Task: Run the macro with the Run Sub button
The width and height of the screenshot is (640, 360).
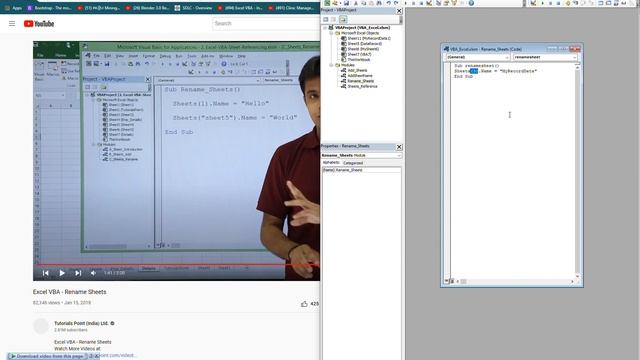Action: point(406,3)
